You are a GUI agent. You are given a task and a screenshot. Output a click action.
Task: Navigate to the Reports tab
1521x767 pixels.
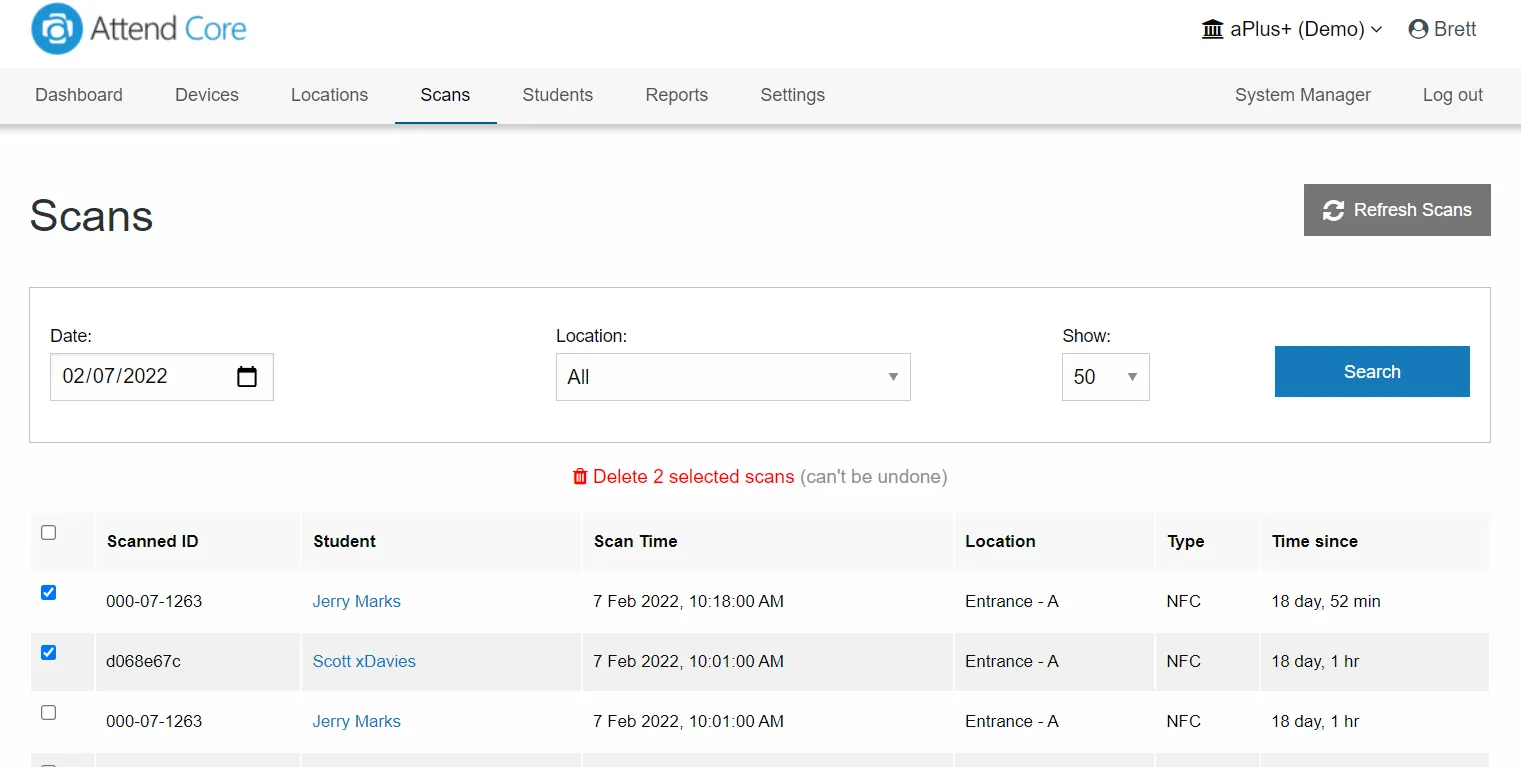[677, 95]
